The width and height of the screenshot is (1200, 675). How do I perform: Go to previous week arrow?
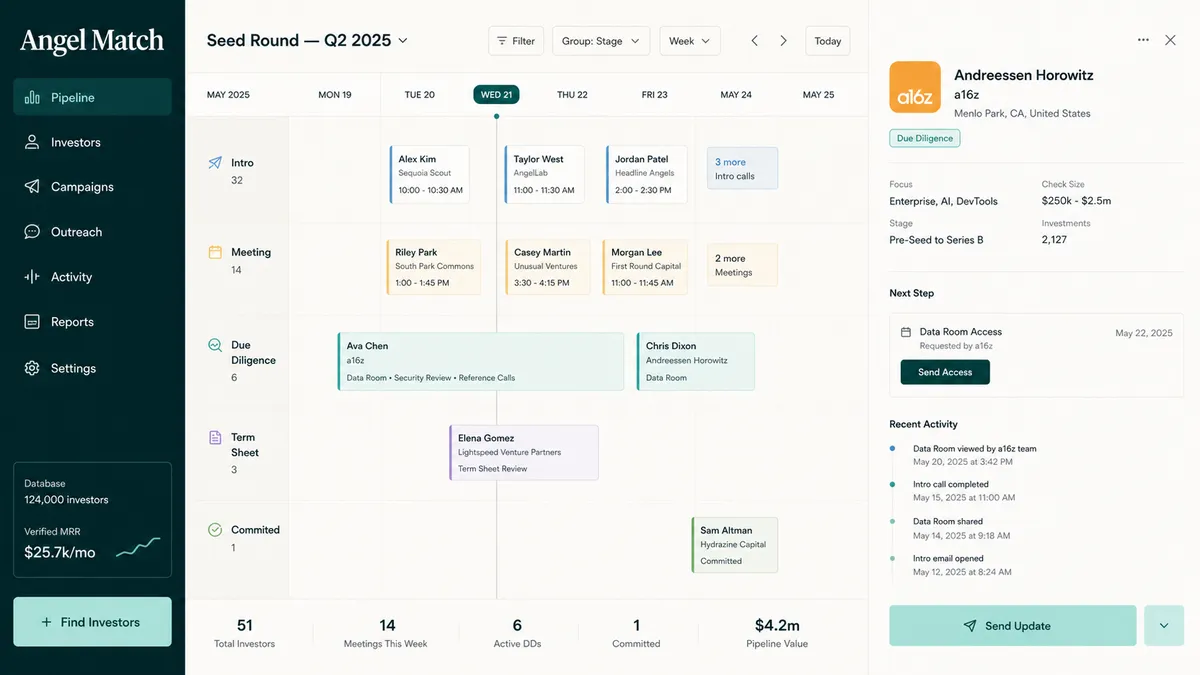tap(755, 41)
